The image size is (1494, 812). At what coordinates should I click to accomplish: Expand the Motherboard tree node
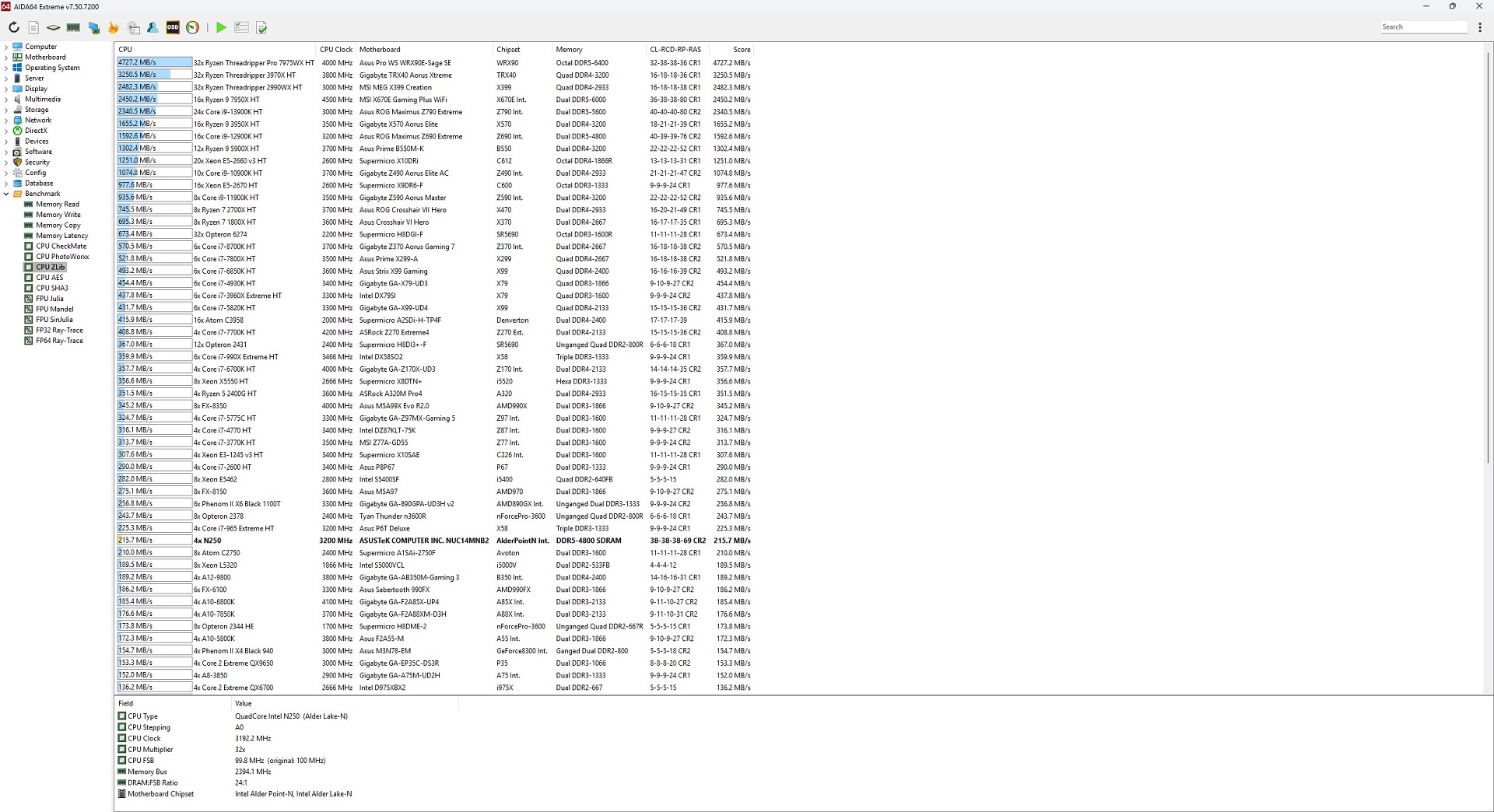6,58
